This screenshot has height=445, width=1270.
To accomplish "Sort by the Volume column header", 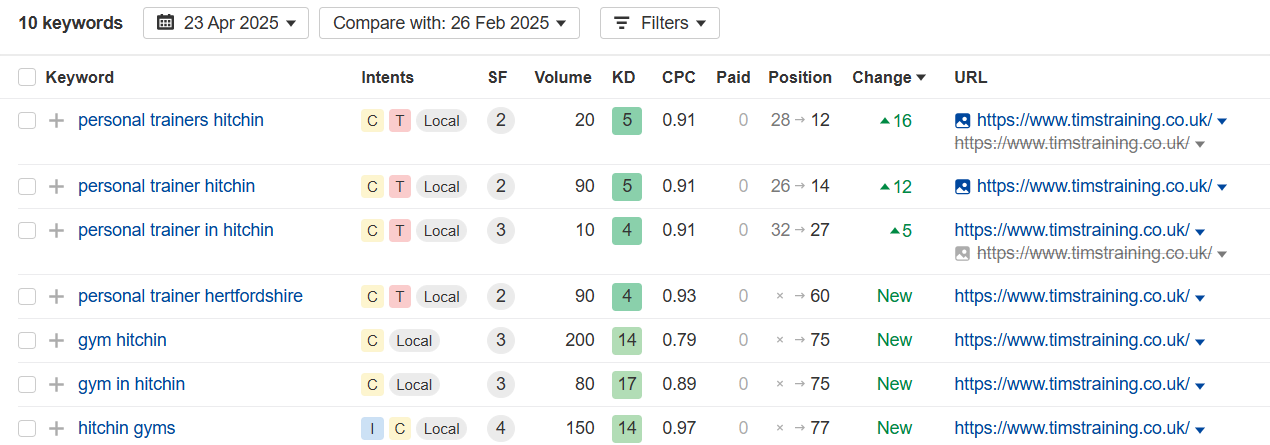I will tap(564, 77).
